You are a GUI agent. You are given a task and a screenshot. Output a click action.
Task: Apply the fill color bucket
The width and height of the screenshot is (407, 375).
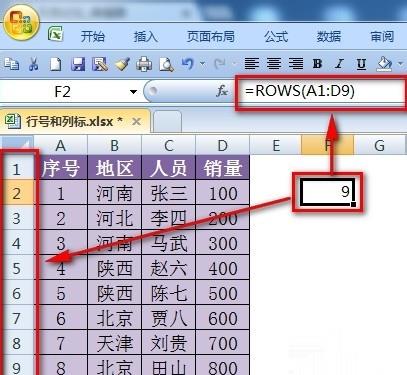pyautogui.click(x=384, y=64)
